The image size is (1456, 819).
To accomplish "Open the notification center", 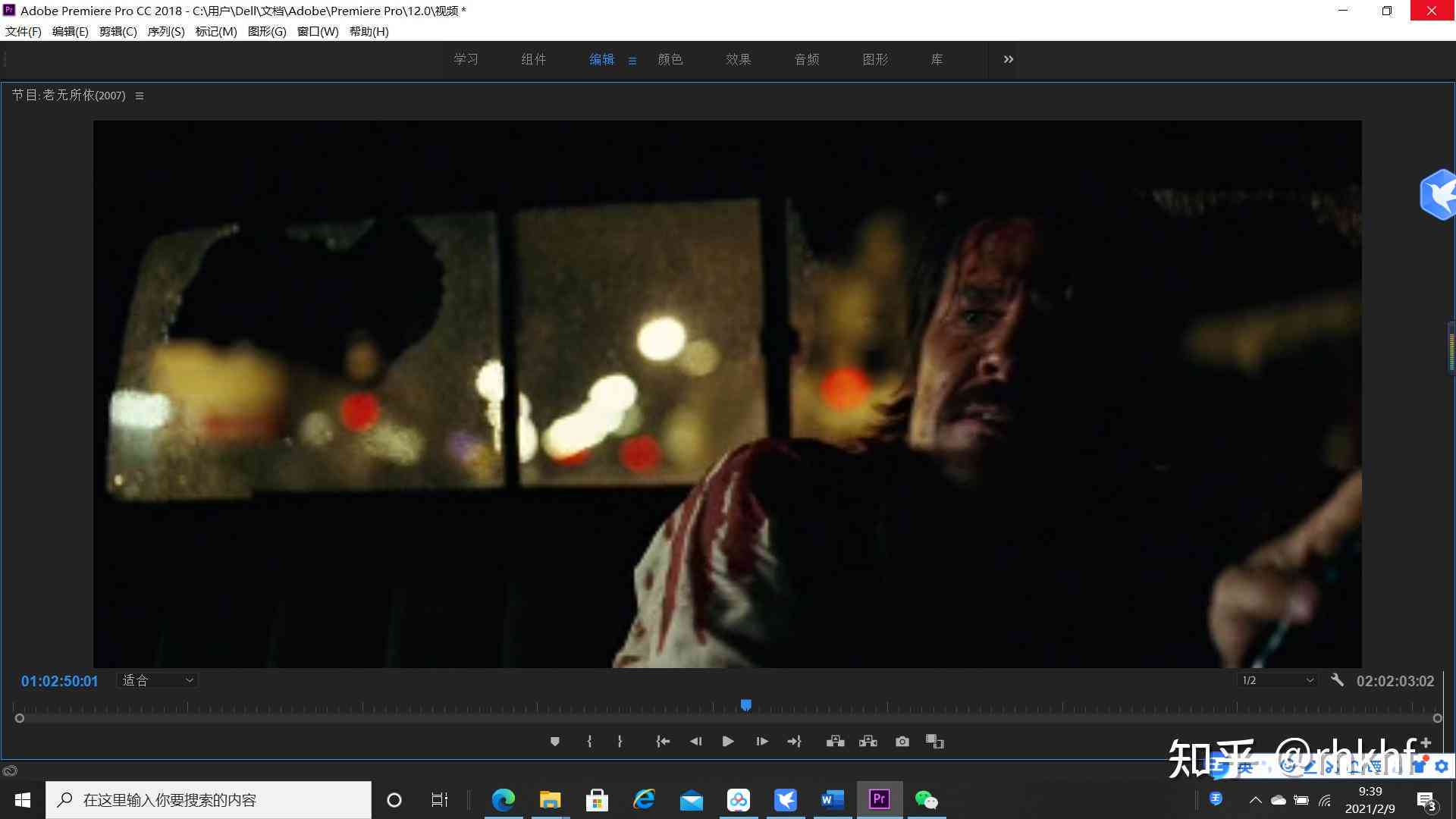I will click(1426, 801).
